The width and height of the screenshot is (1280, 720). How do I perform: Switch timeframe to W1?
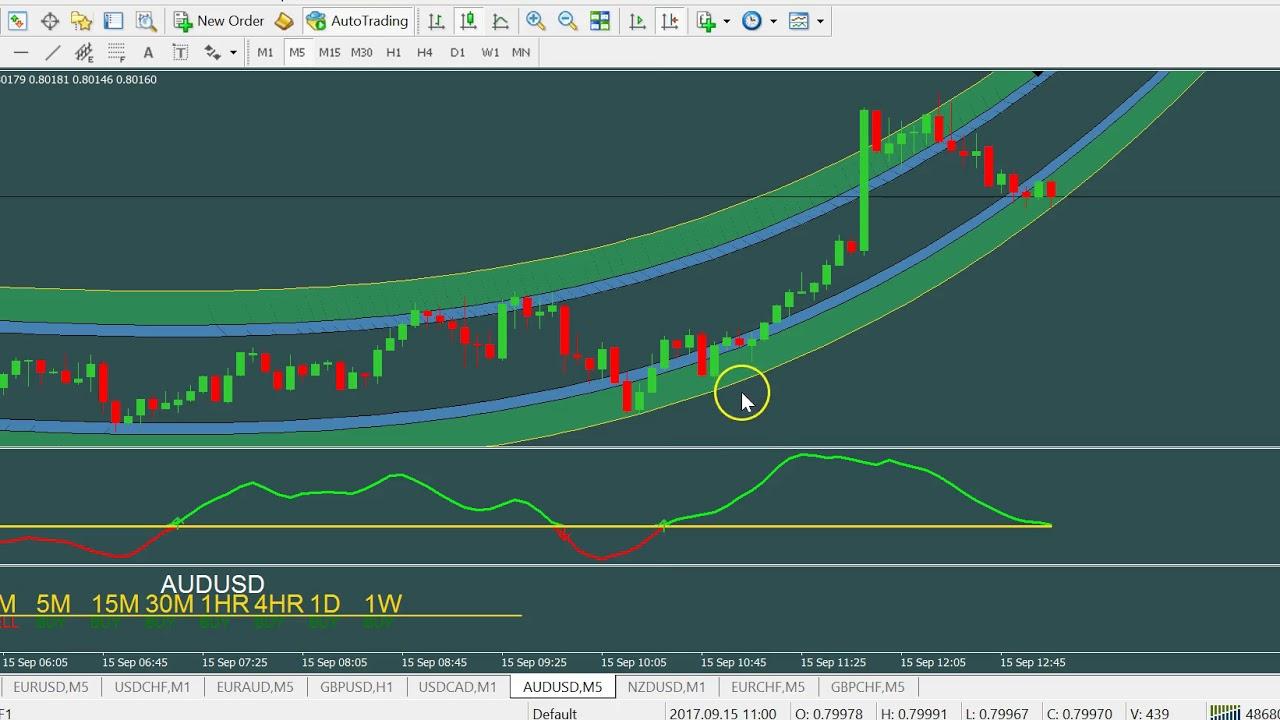[x=490, y=52]
